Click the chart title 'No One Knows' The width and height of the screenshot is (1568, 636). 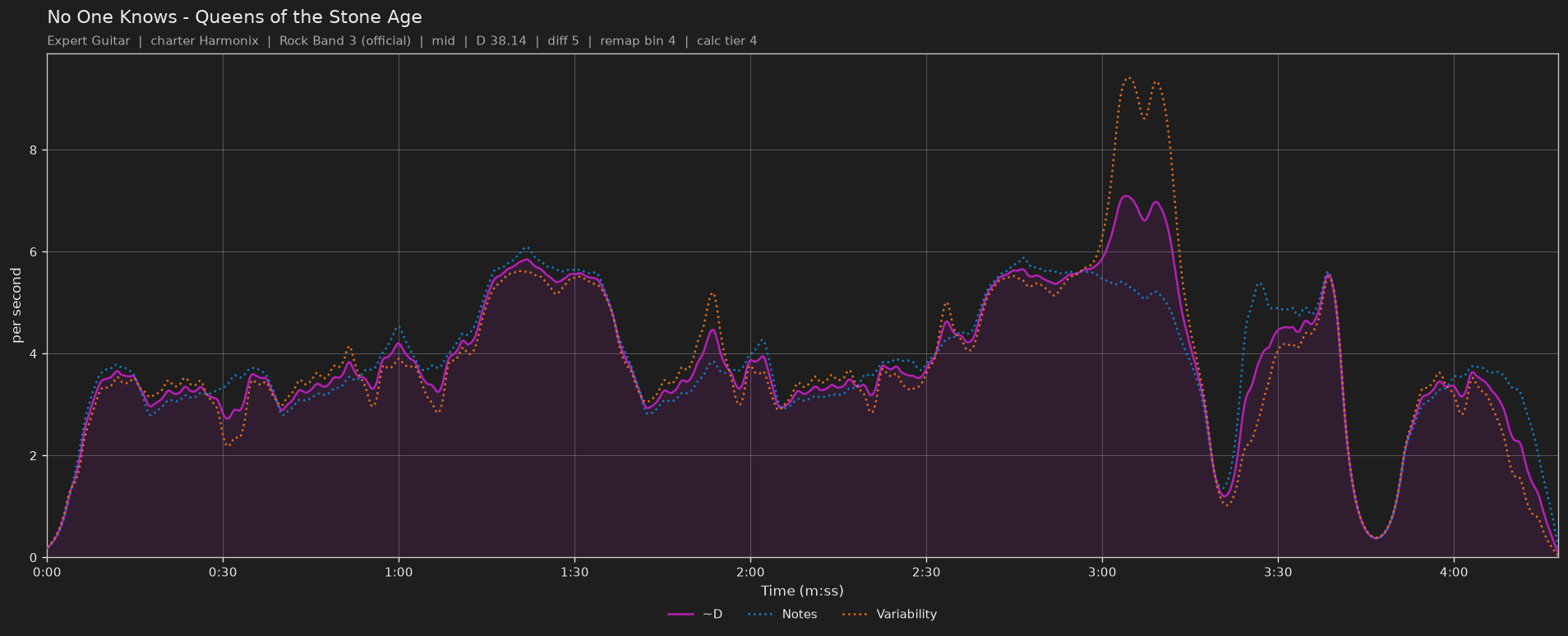(112, 17)
